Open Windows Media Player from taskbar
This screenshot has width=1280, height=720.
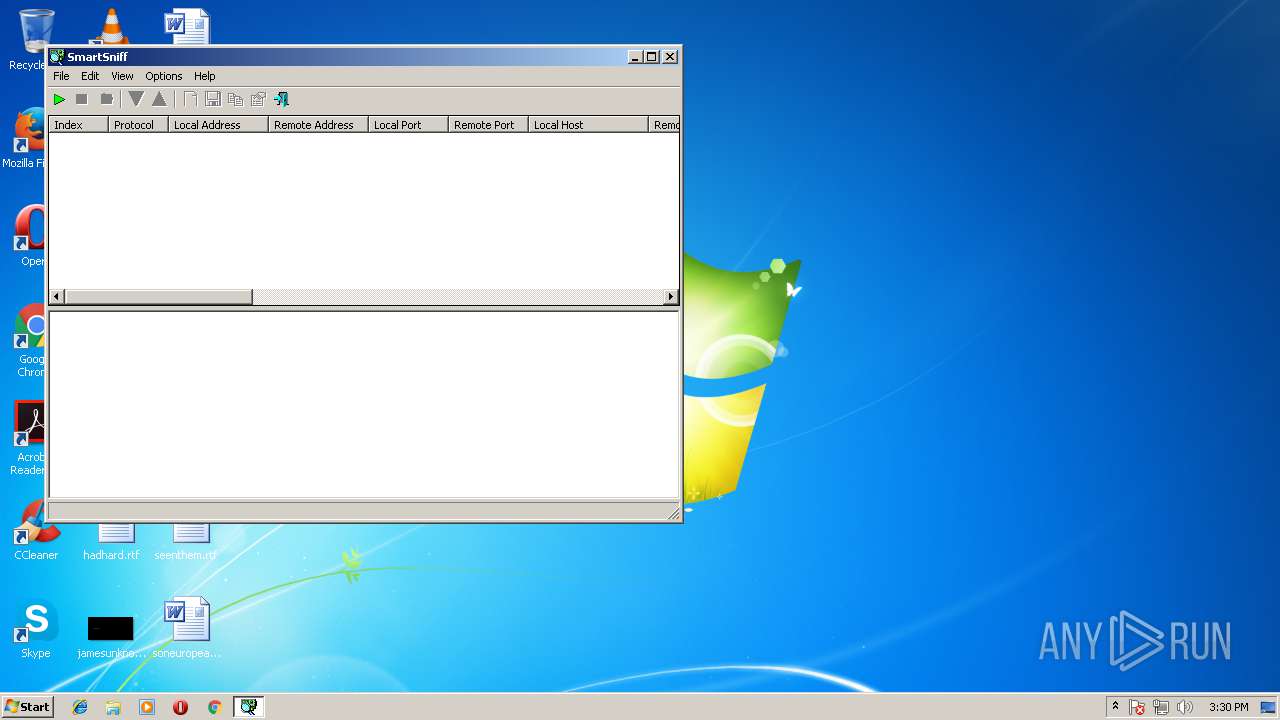click(x=147, y=707)
